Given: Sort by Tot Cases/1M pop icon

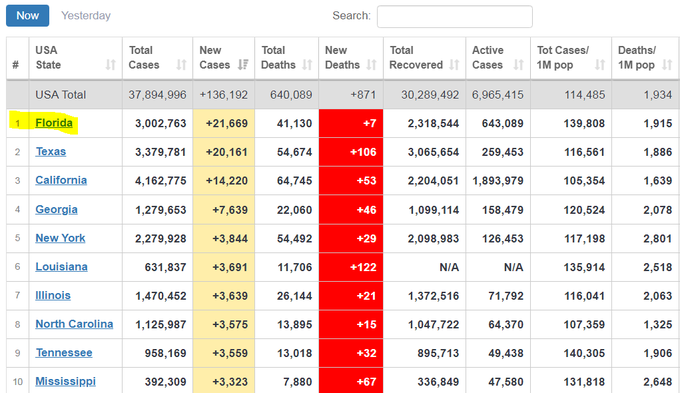Looking at the screenshot, I should (x=600, y=65).
